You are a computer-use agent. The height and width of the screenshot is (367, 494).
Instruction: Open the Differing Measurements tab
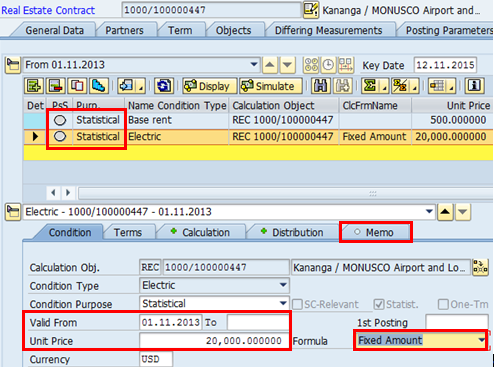click(x=328, y=30)
